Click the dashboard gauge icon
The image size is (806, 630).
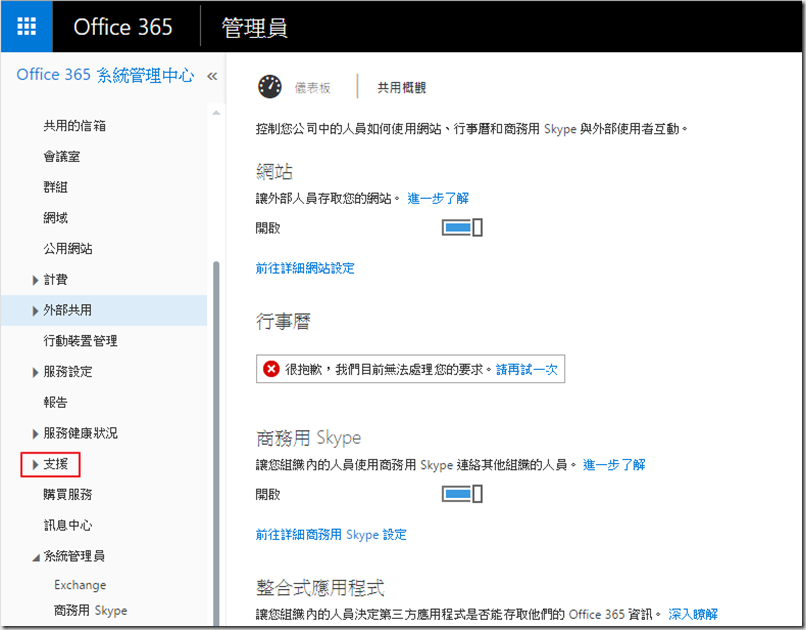(x=270, y=87)
